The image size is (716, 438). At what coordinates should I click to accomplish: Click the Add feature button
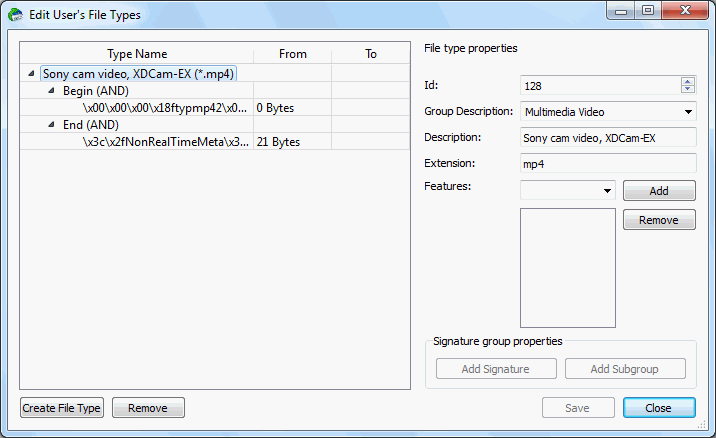[659, 191]
